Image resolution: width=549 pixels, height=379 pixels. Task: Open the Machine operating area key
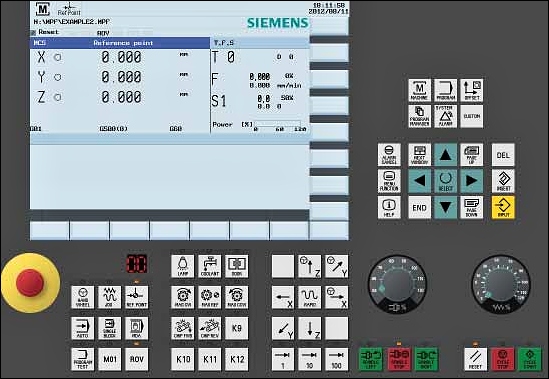tap(419, 90)
